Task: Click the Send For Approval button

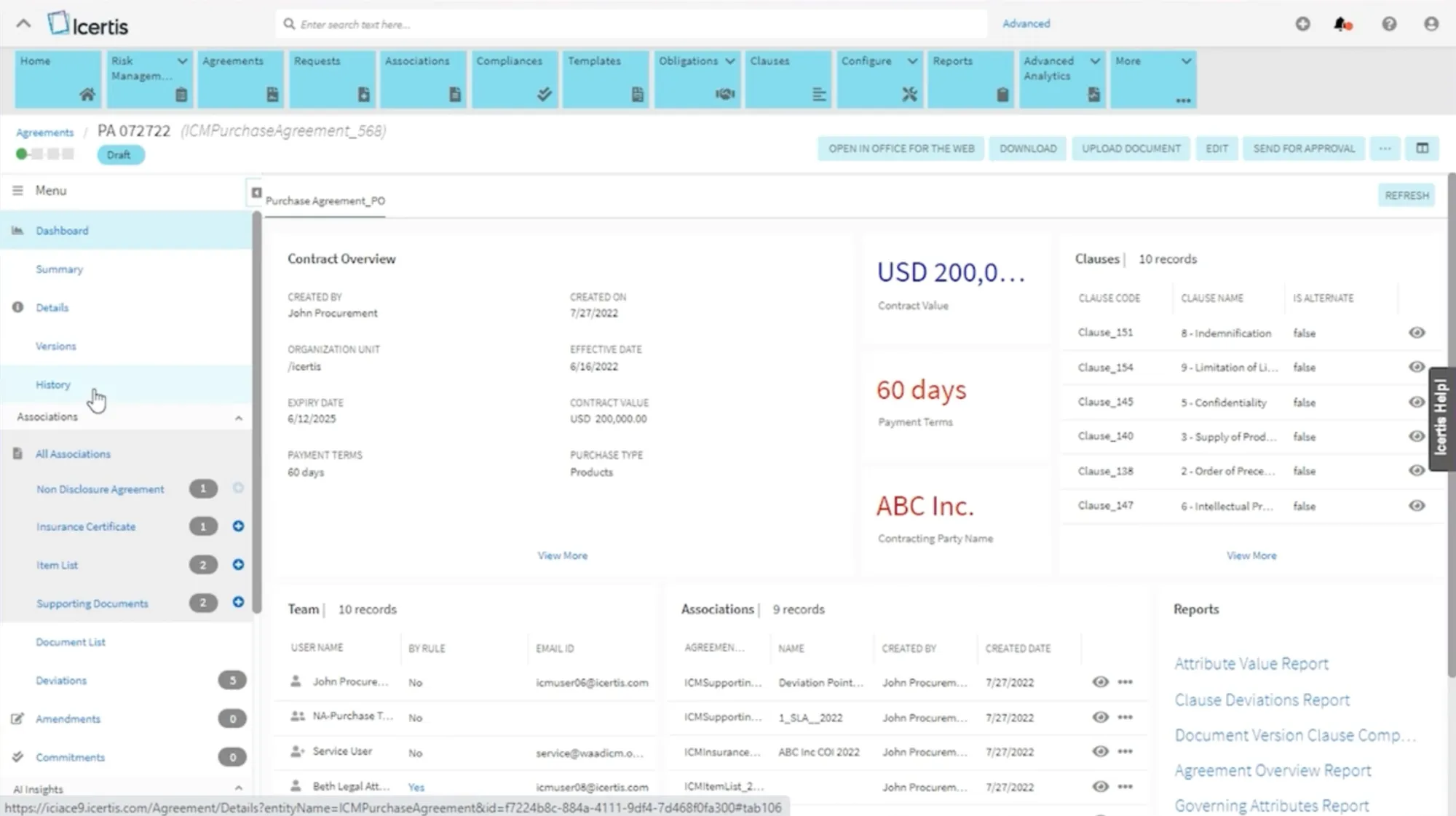Action: click(1303, 148)
